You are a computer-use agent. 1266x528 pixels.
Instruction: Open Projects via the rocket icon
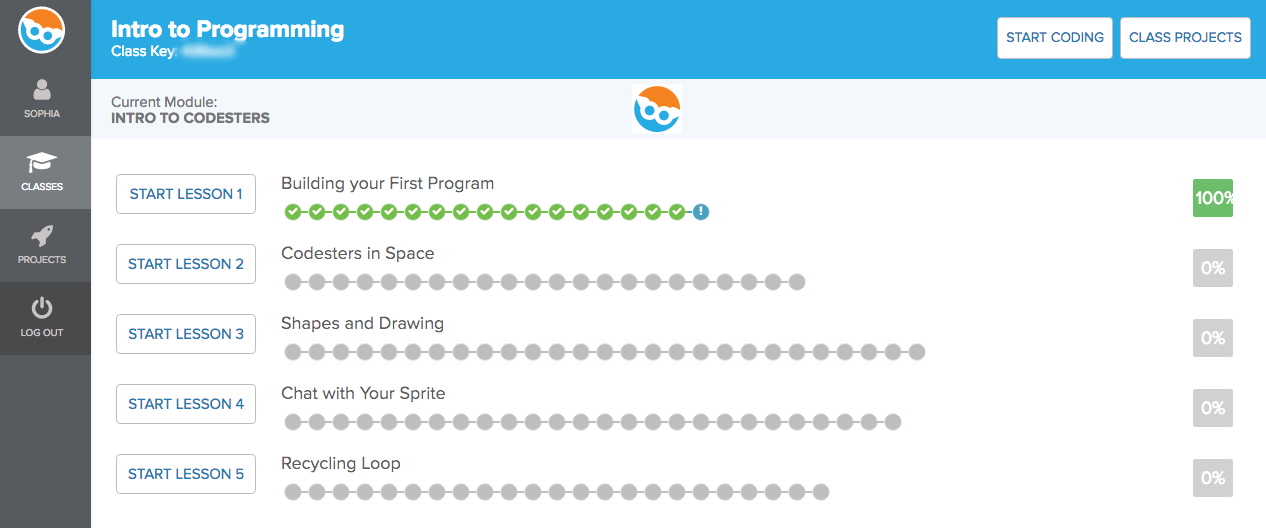click(x=42, y=236)
